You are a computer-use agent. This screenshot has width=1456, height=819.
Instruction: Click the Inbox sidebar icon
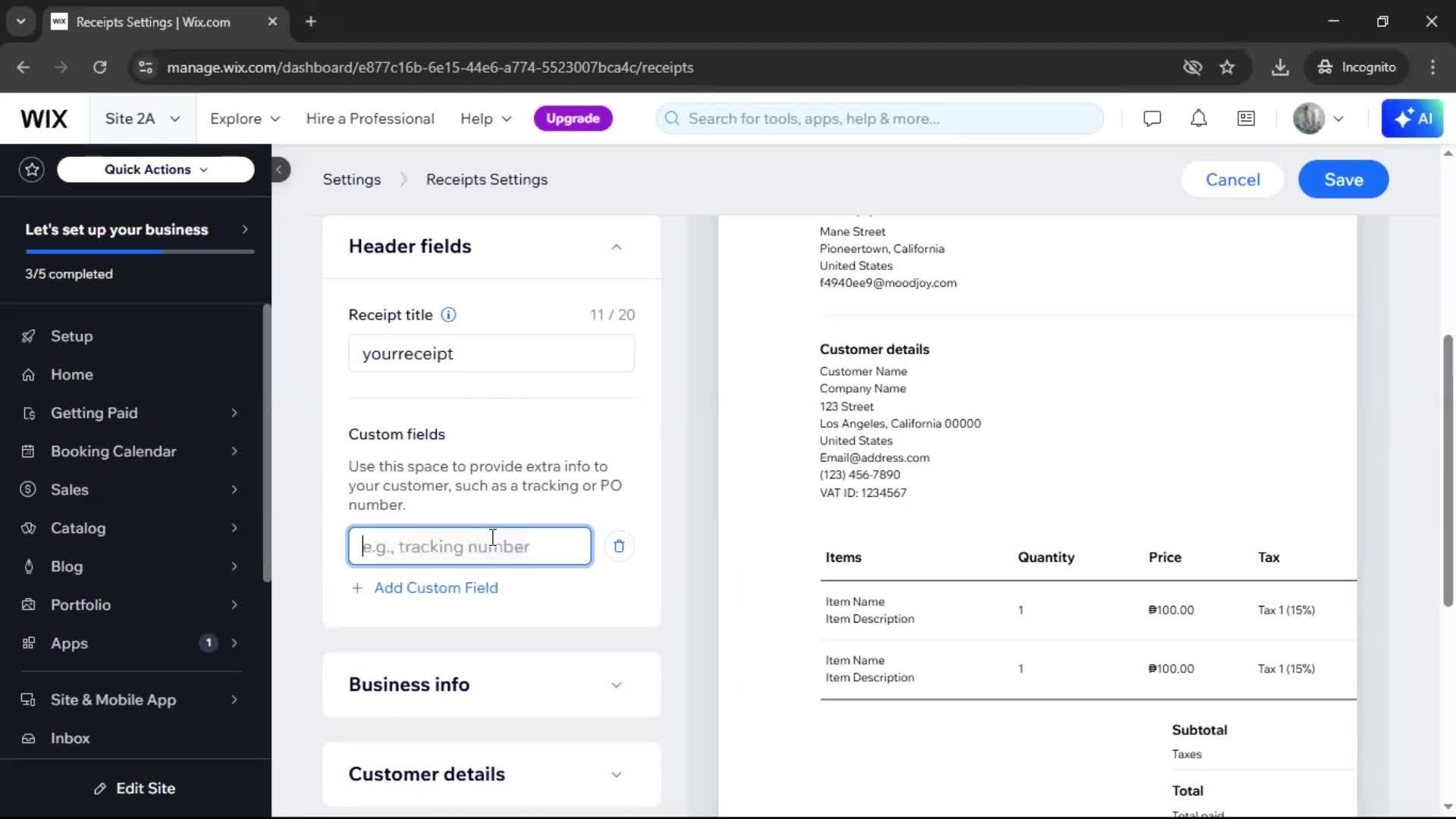[28, 739]
